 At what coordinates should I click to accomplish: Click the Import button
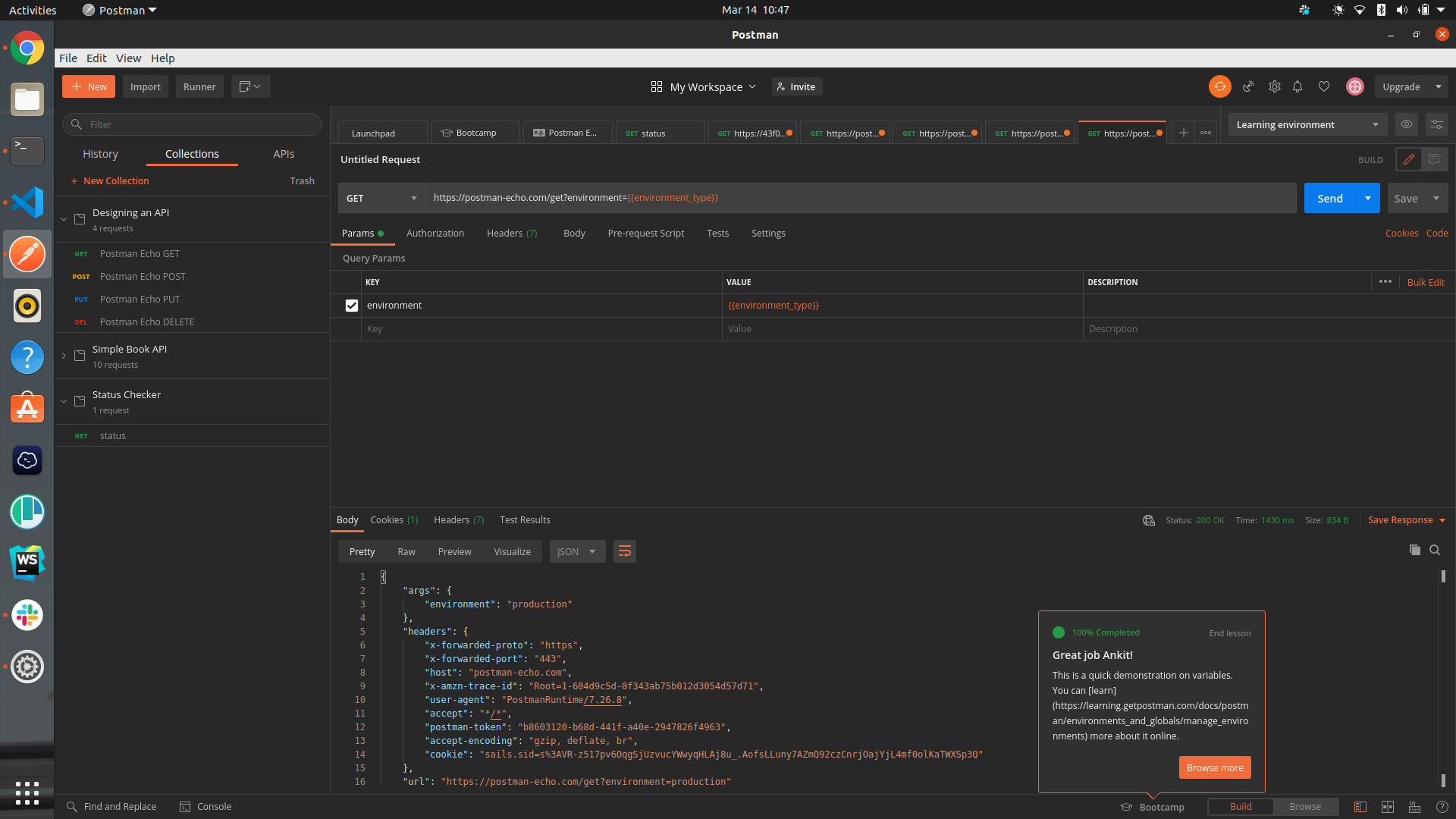(146, 86)
